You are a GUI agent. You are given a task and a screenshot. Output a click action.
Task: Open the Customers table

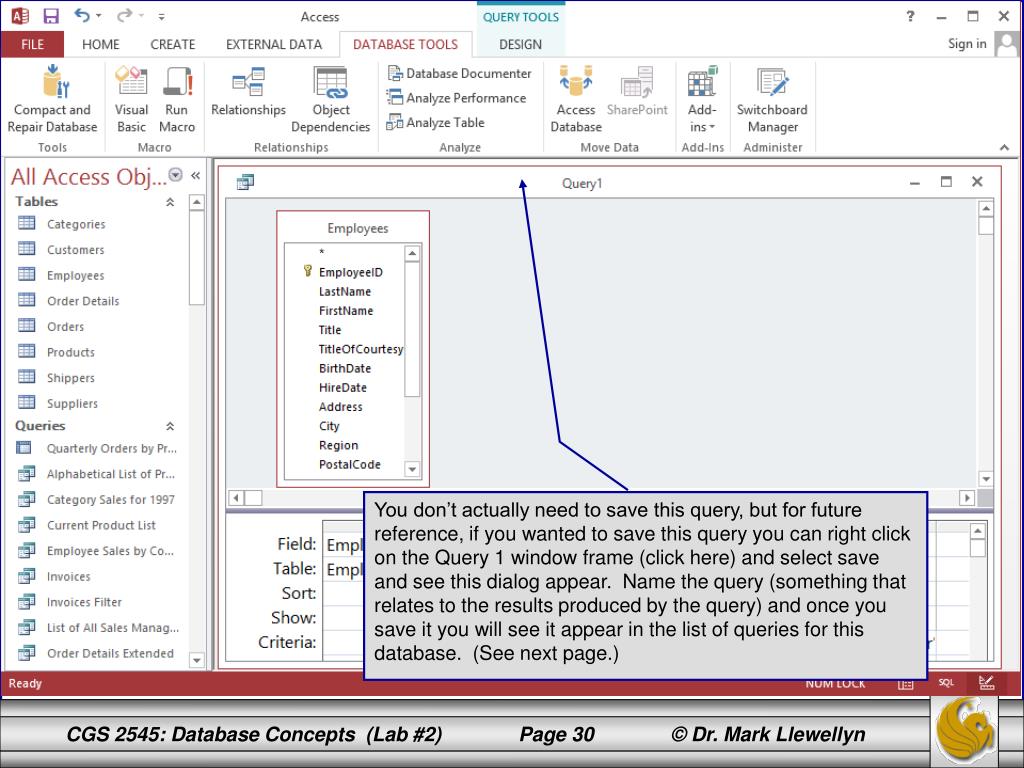tap(75, 249)
